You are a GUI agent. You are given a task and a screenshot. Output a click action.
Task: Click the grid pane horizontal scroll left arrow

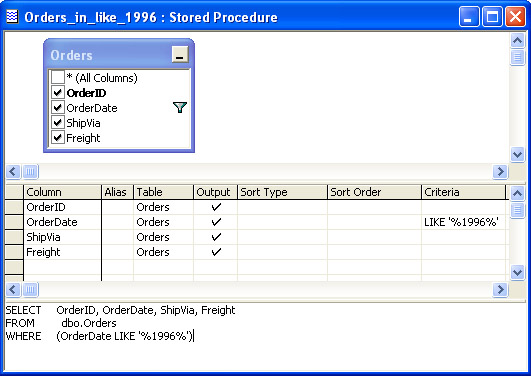13,290
